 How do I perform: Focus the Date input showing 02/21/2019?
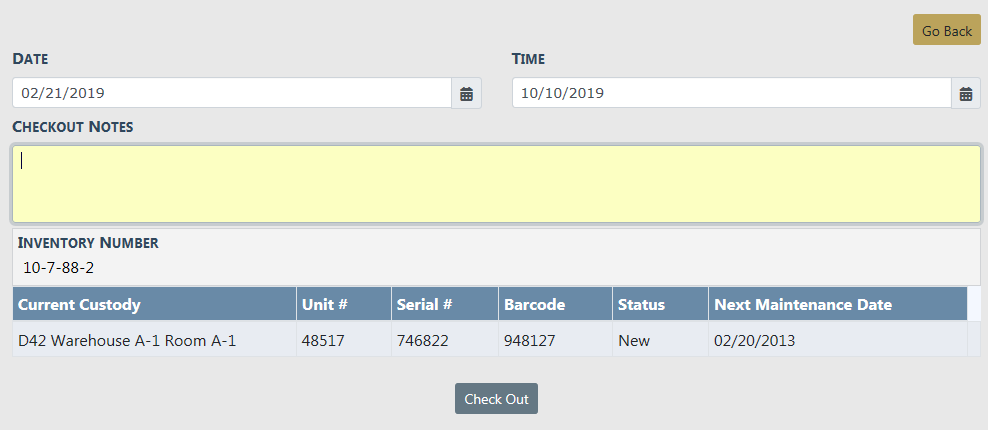point(231,93)
